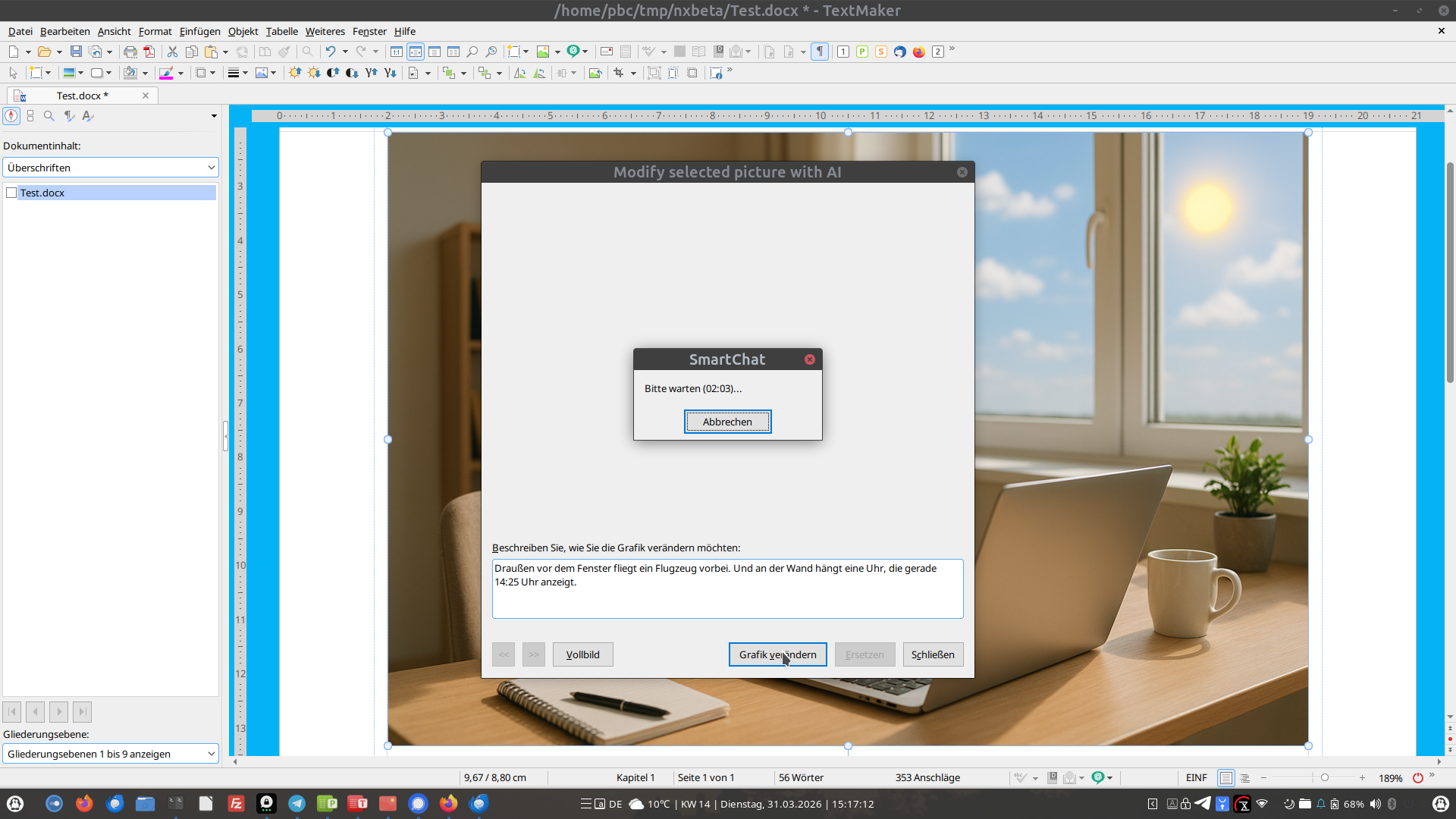Viewport: 1456px width, 819px height.
Task: Click the zoom-in plus button in status bar
Action: pyautogui.click(x=1363, y=778)
